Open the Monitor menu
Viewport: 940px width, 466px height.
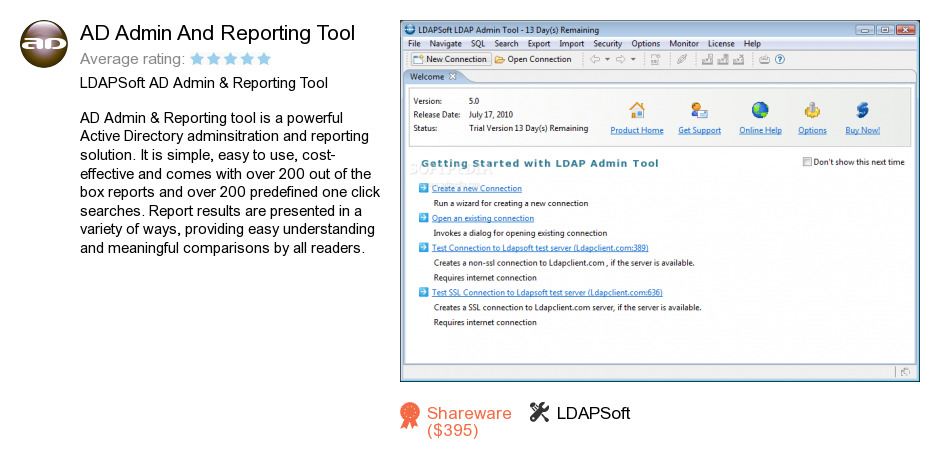tap(684, 44)
